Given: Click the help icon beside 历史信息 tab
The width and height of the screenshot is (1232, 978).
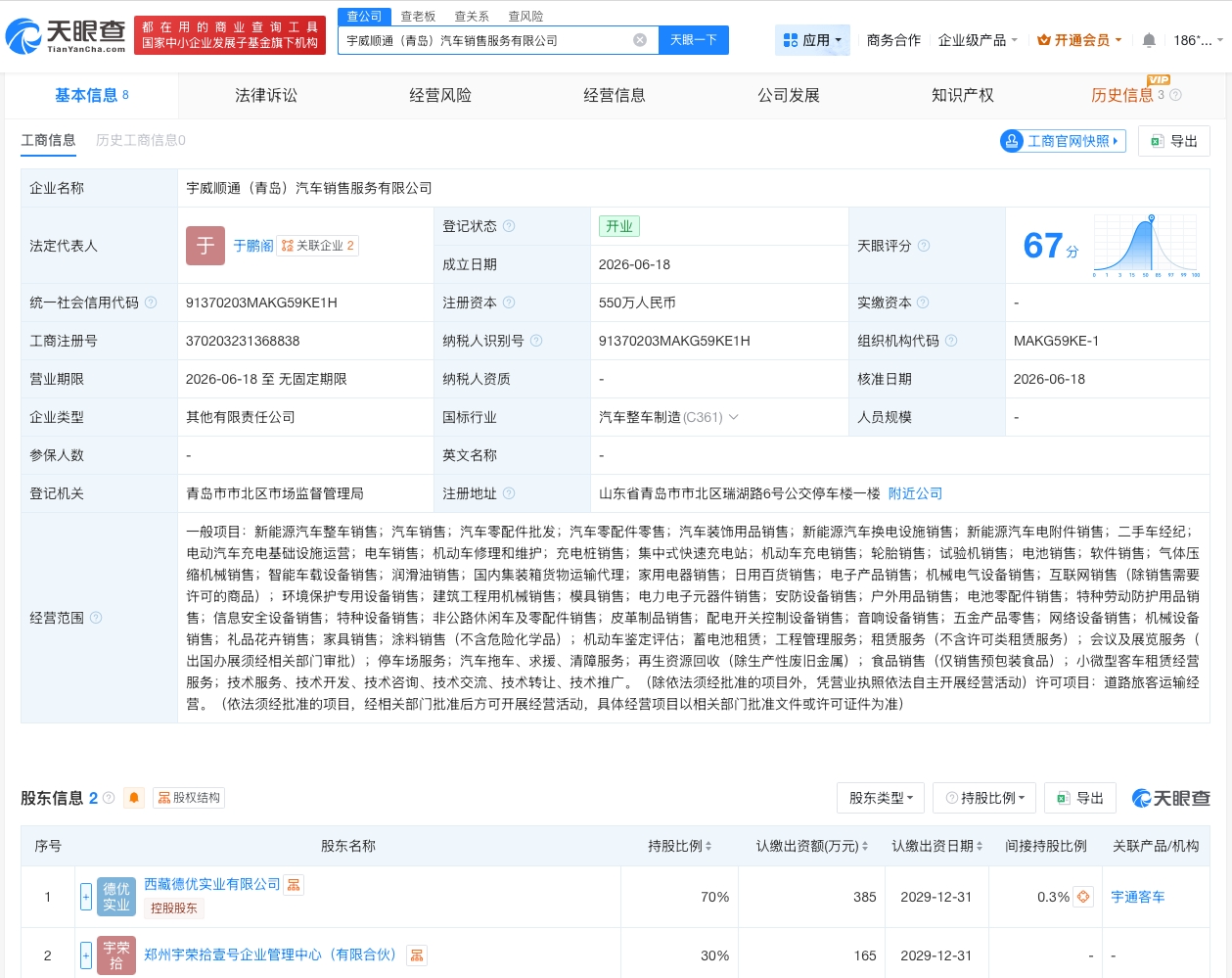Looking at the screenshot, I should [1176, 95].
